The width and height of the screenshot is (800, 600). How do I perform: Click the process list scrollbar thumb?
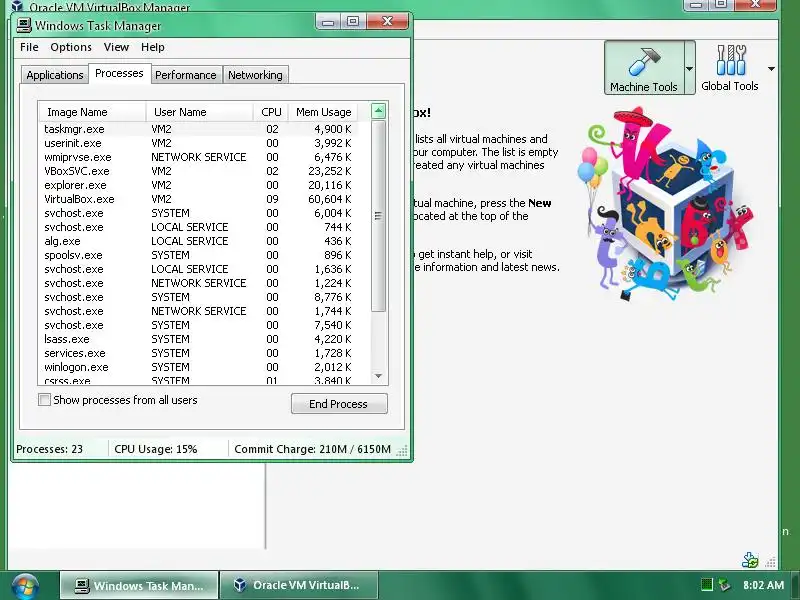tap(378, 215)
